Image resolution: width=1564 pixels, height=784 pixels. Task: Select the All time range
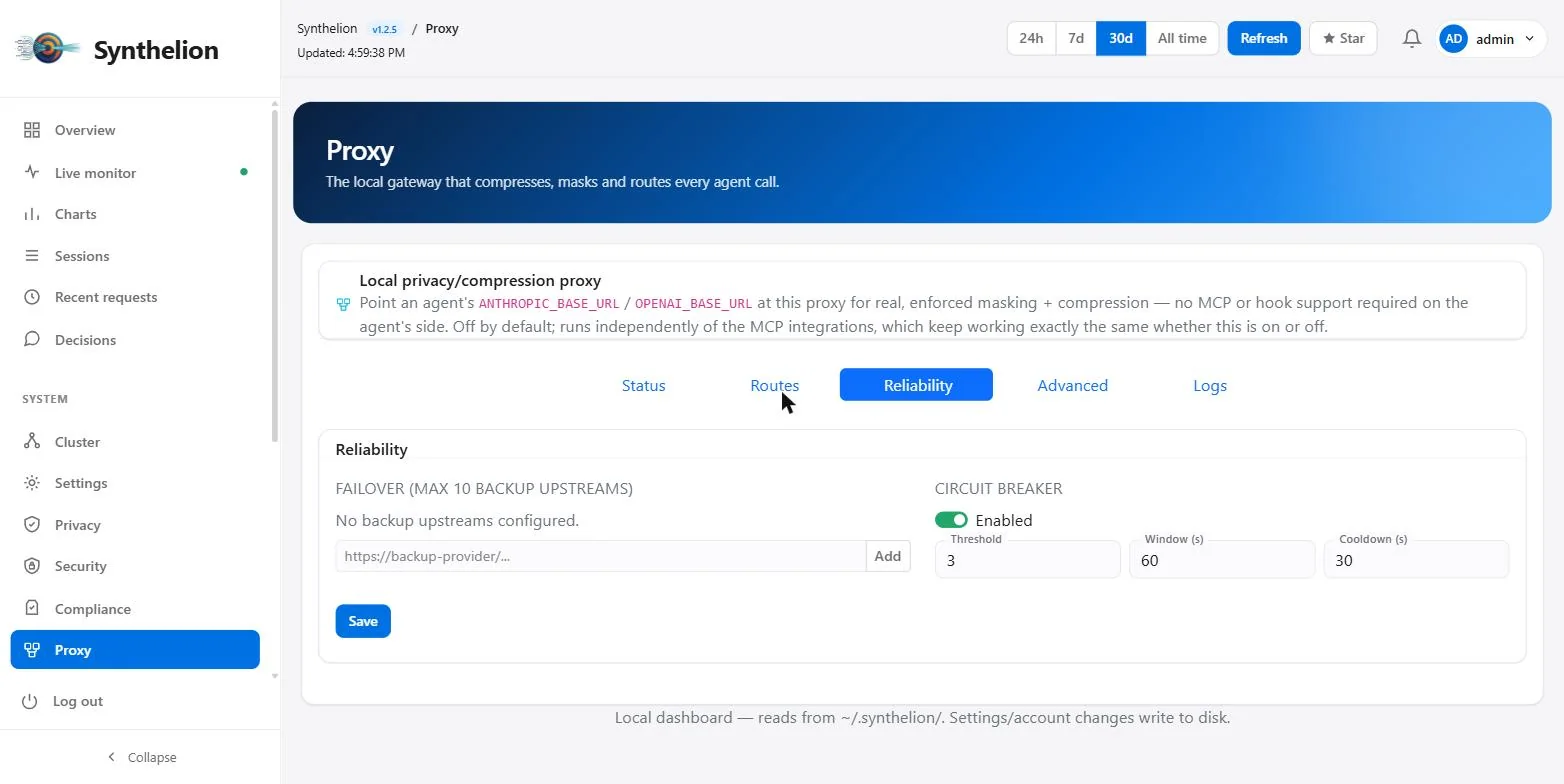click(1182, 38)
